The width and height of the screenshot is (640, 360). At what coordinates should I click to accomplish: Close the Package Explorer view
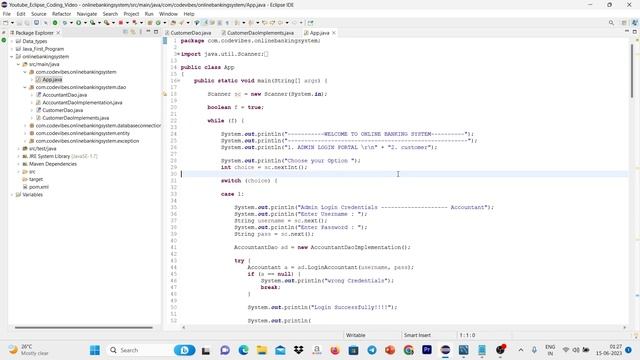[x=58, y=33]
